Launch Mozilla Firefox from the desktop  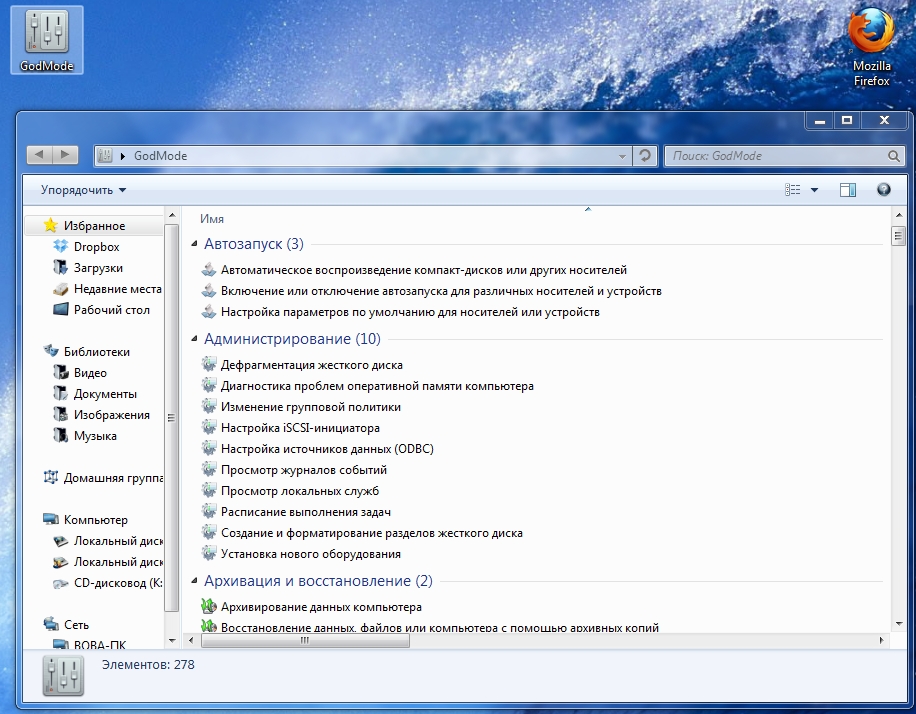tap(870, 45)
